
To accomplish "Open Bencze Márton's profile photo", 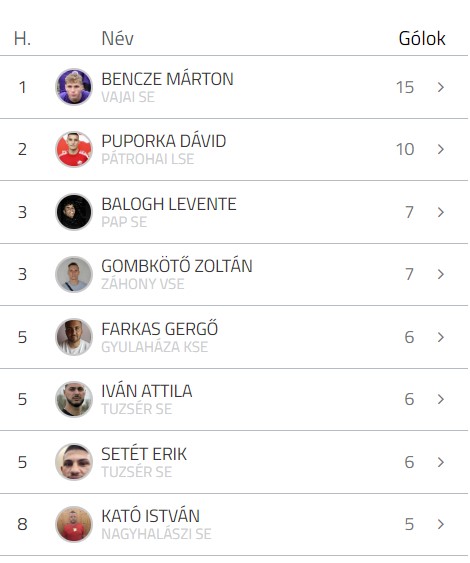I will 74,87.
